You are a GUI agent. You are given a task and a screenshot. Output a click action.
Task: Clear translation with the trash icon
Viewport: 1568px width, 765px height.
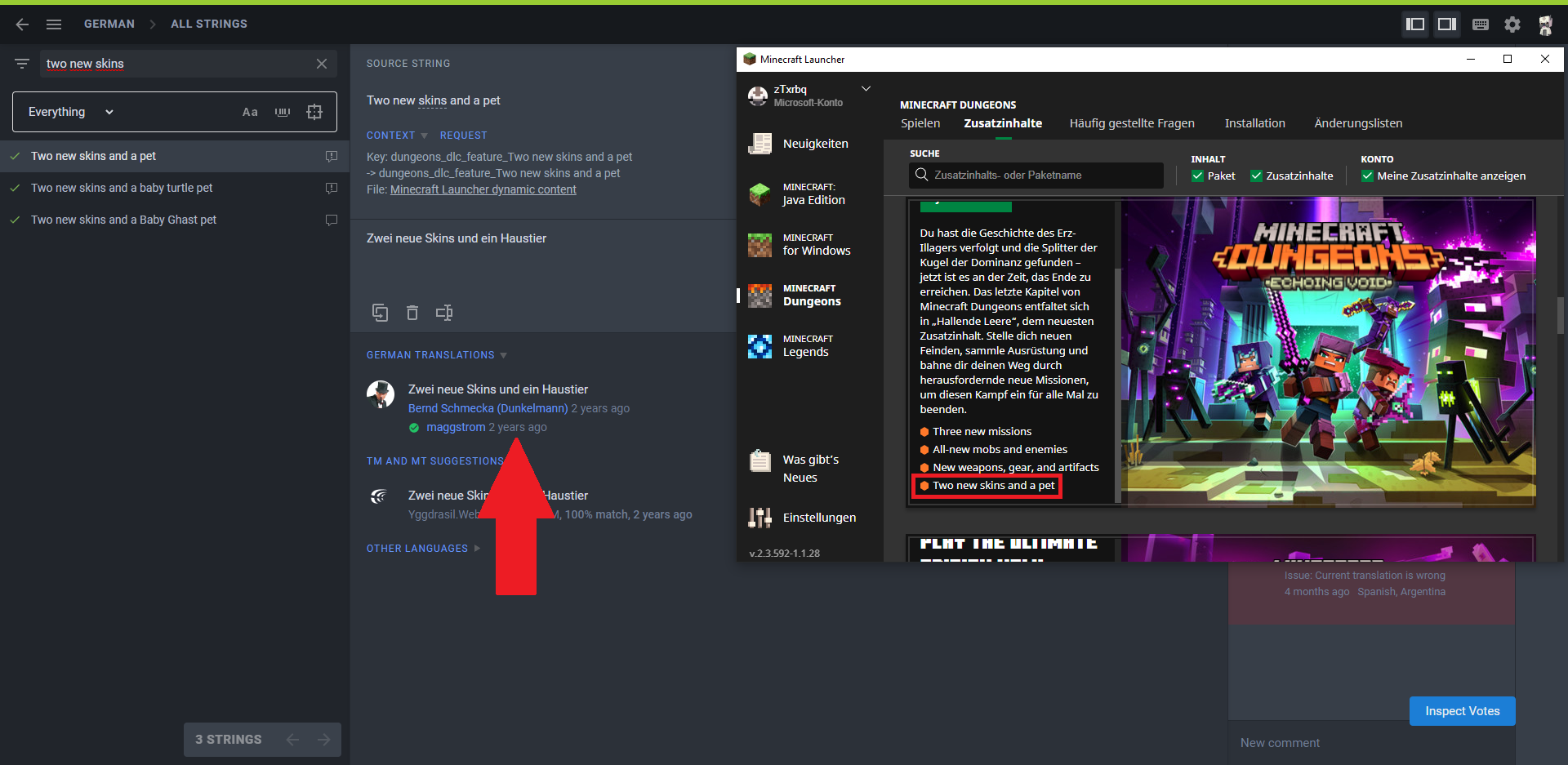tap(412, 313)
